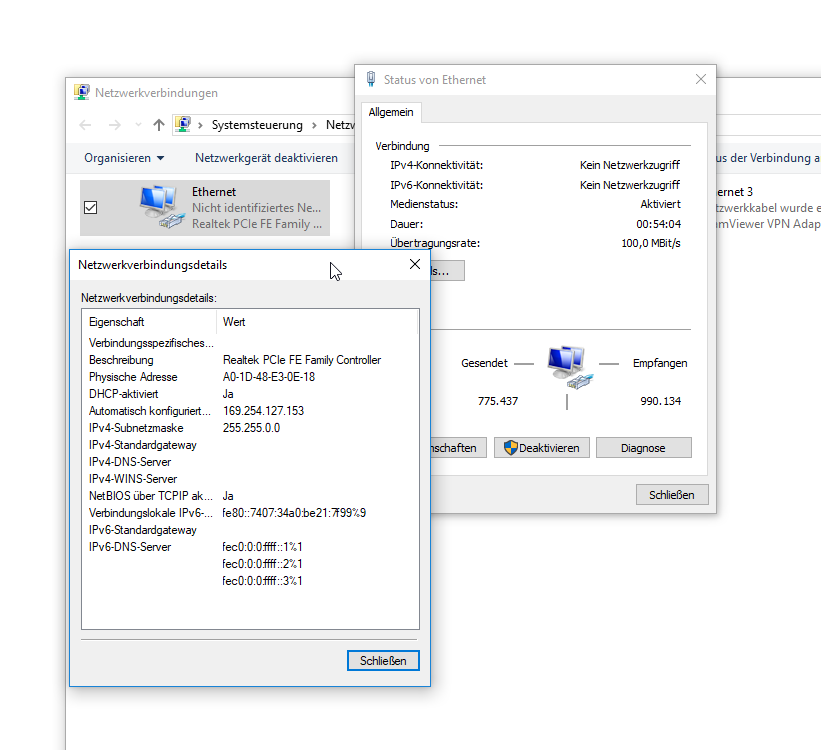Viewport: 821px width, 750px height.
Task: Expand the chevron after Systemsteuerung breadcrumb
Action: click(x=314, y=125)
